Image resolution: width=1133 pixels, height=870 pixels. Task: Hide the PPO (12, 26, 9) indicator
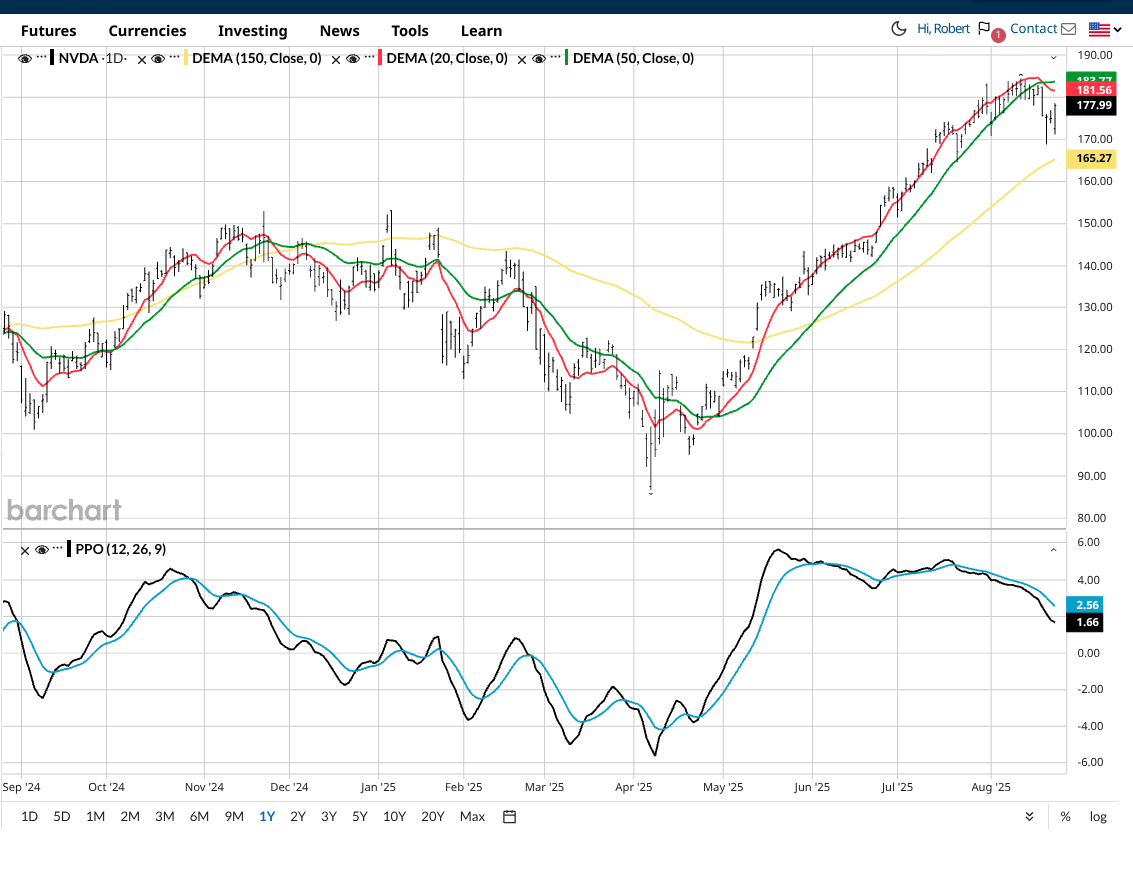click(42, 550)
